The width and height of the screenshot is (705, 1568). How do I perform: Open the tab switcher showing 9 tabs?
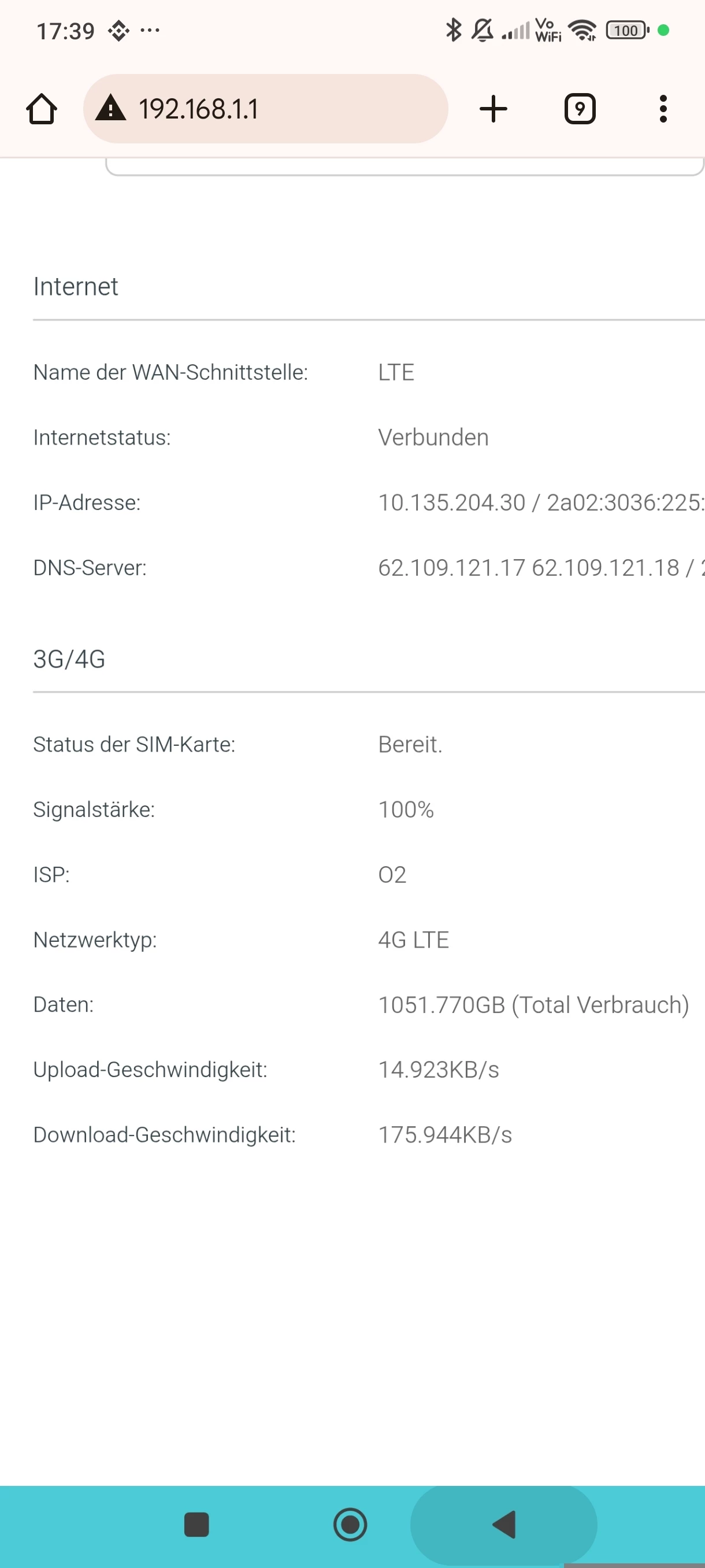coord(579,110)
